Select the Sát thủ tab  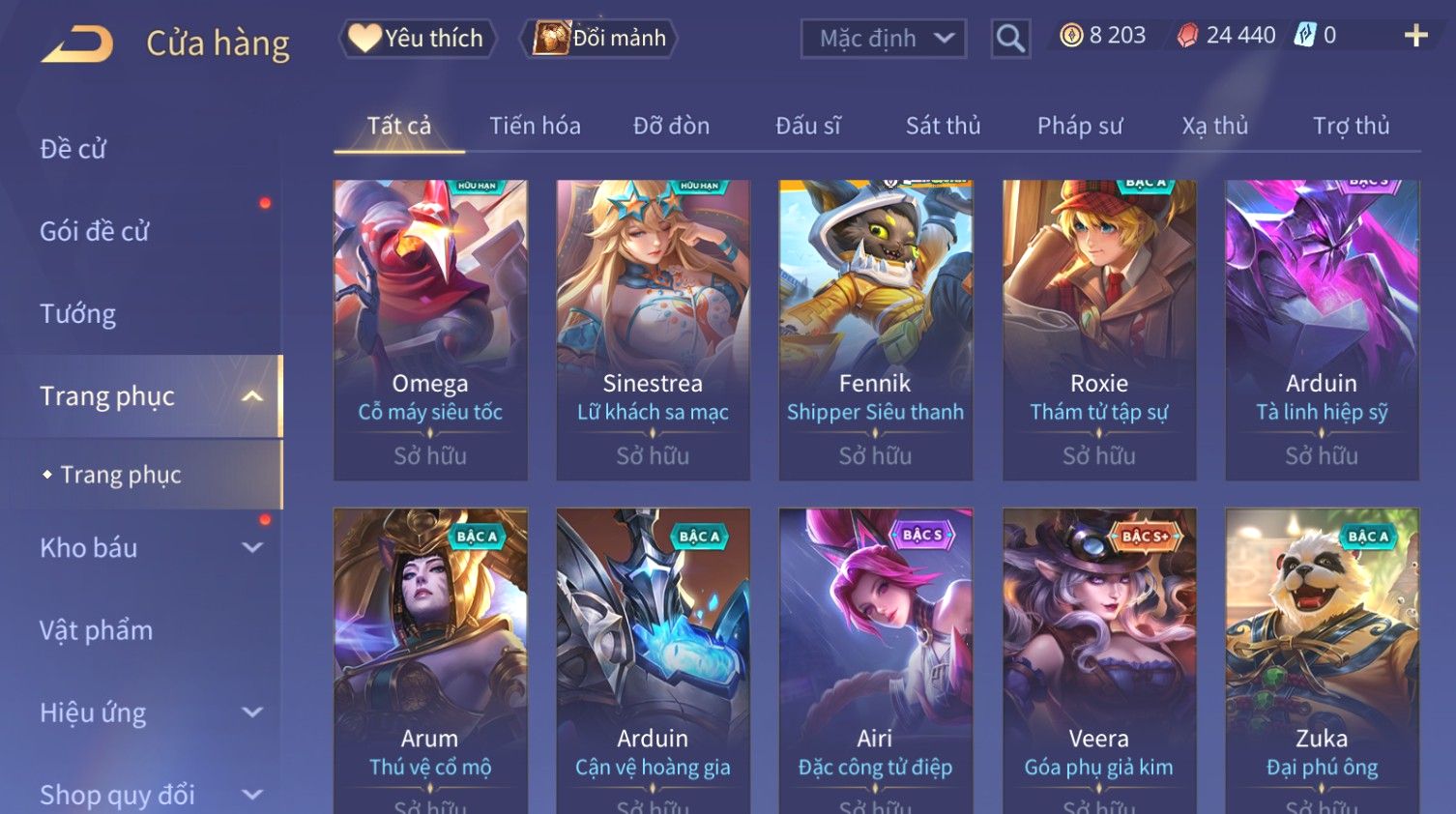pyautogui.click(x=943, y=126)
